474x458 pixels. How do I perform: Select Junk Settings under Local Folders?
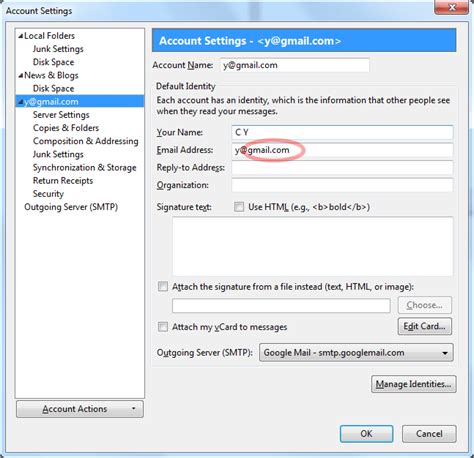[x=58, y=49]
